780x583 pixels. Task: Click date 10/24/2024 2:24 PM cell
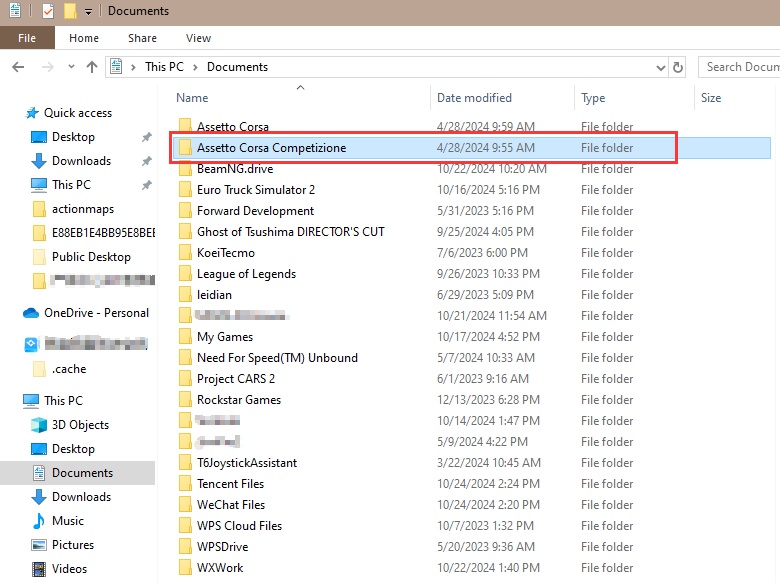488,484
